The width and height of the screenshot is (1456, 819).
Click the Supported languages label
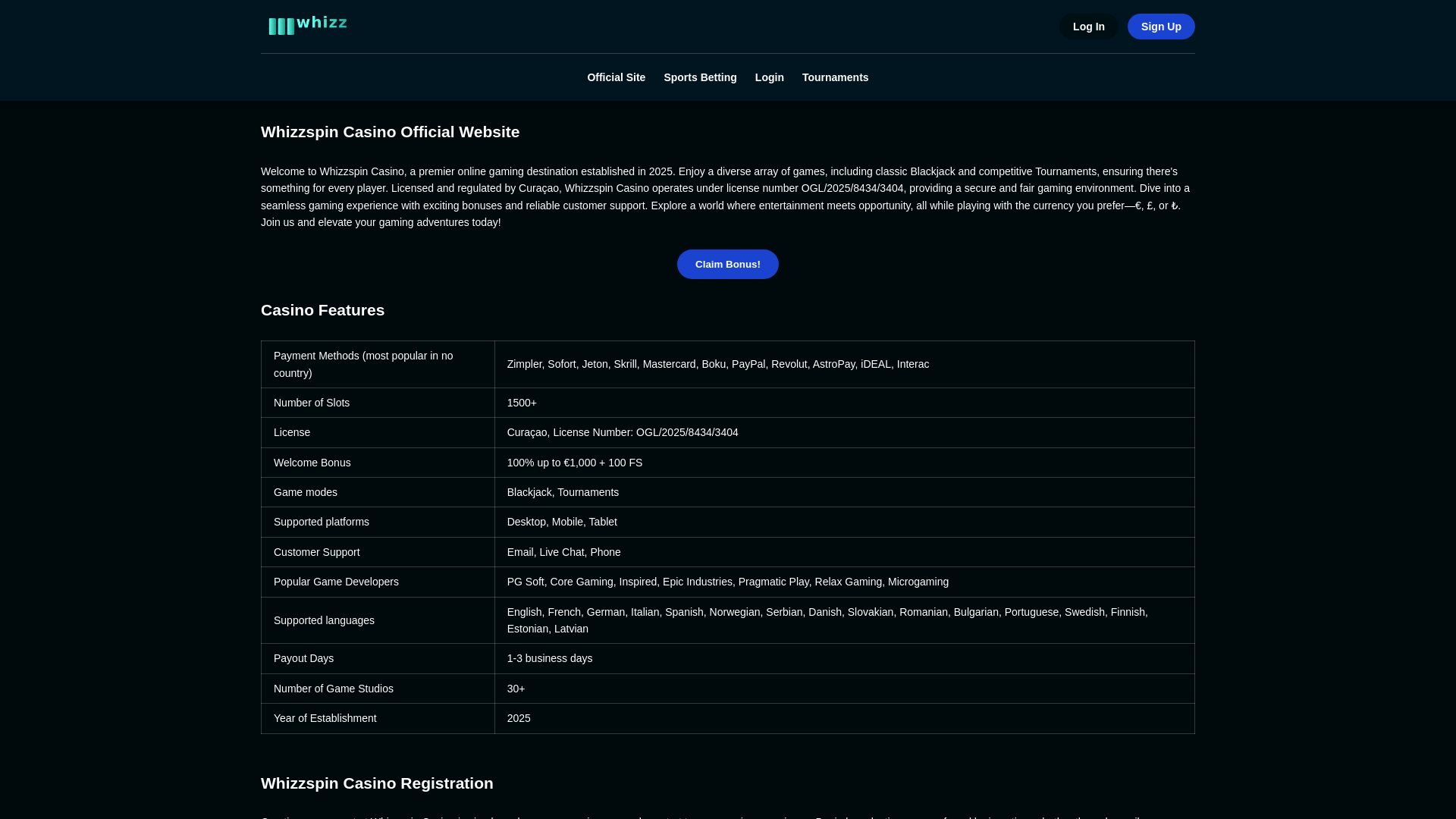324,620
